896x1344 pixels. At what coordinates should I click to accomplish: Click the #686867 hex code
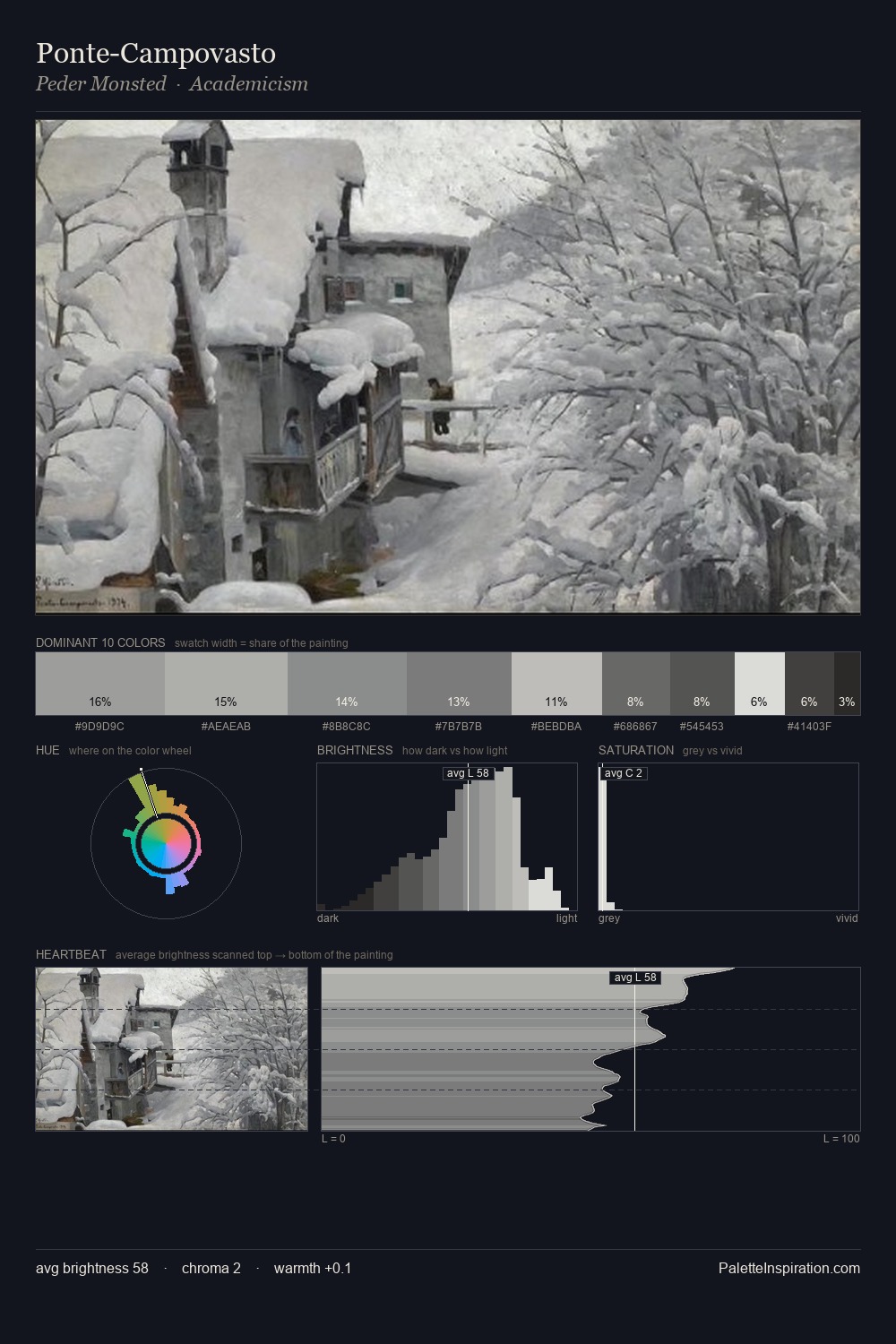[x=635, y=727]
